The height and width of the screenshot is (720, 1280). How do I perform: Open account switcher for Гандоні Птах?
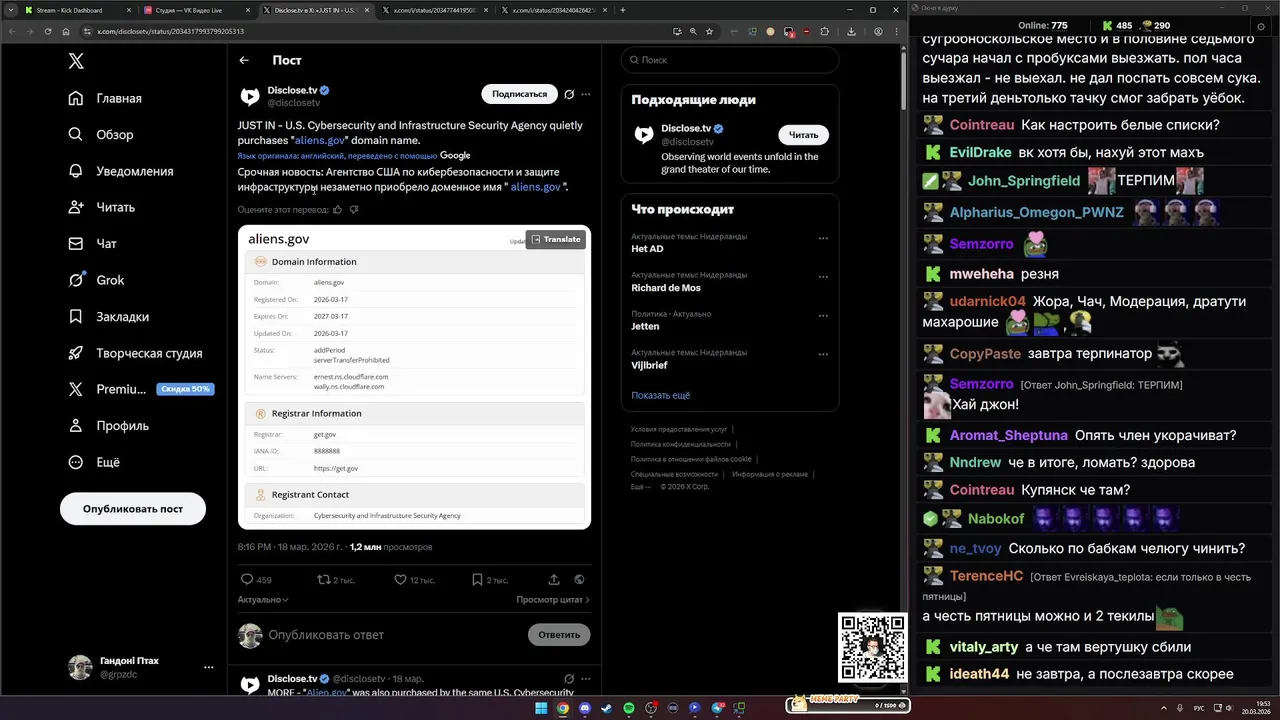[x=141, y=667]
